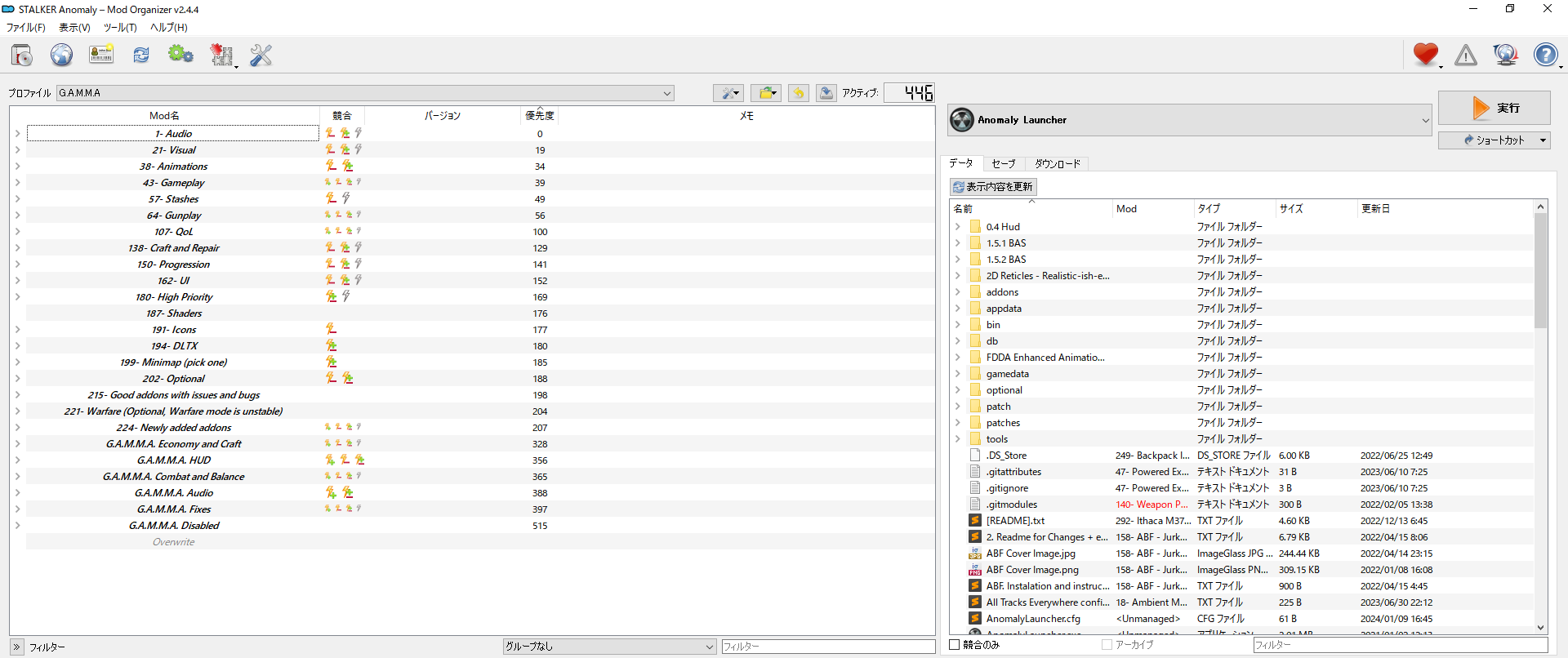Open the ツール(T) menu
This screenshot has height=658, width=1568.
point(120,28)
